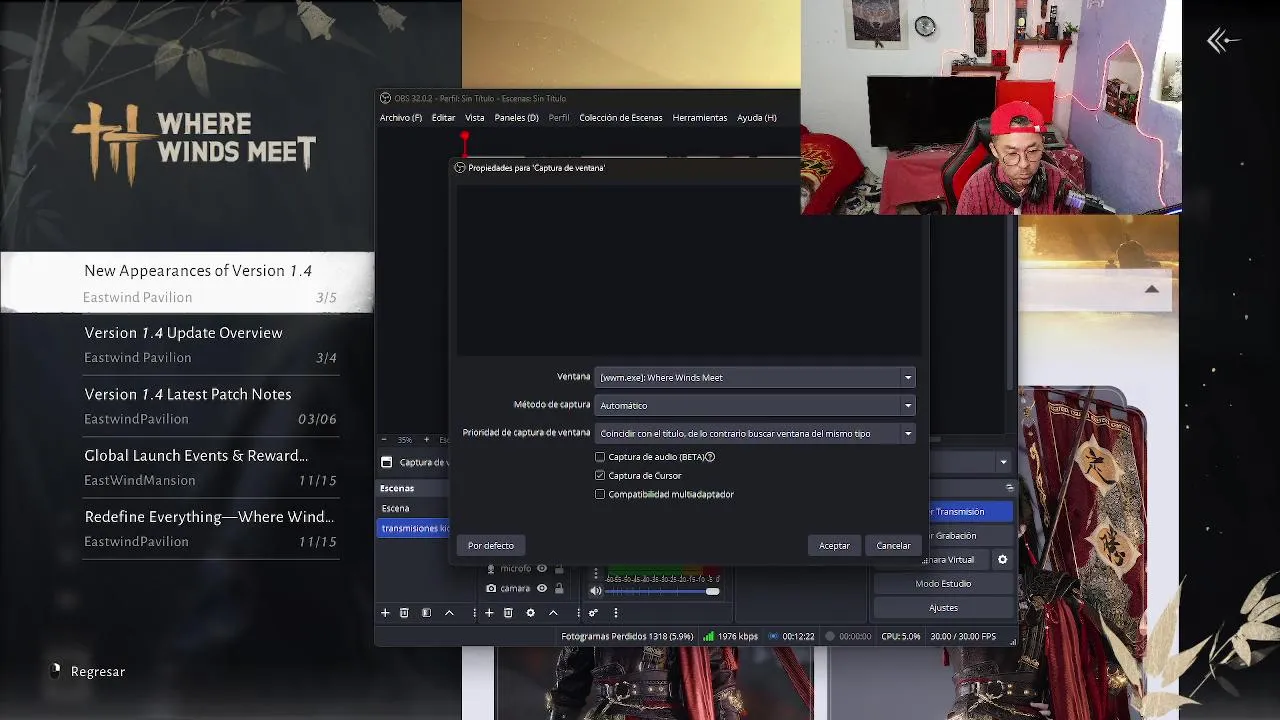
Task: Add a new source with plus icon
Action: tap(489, 613)
